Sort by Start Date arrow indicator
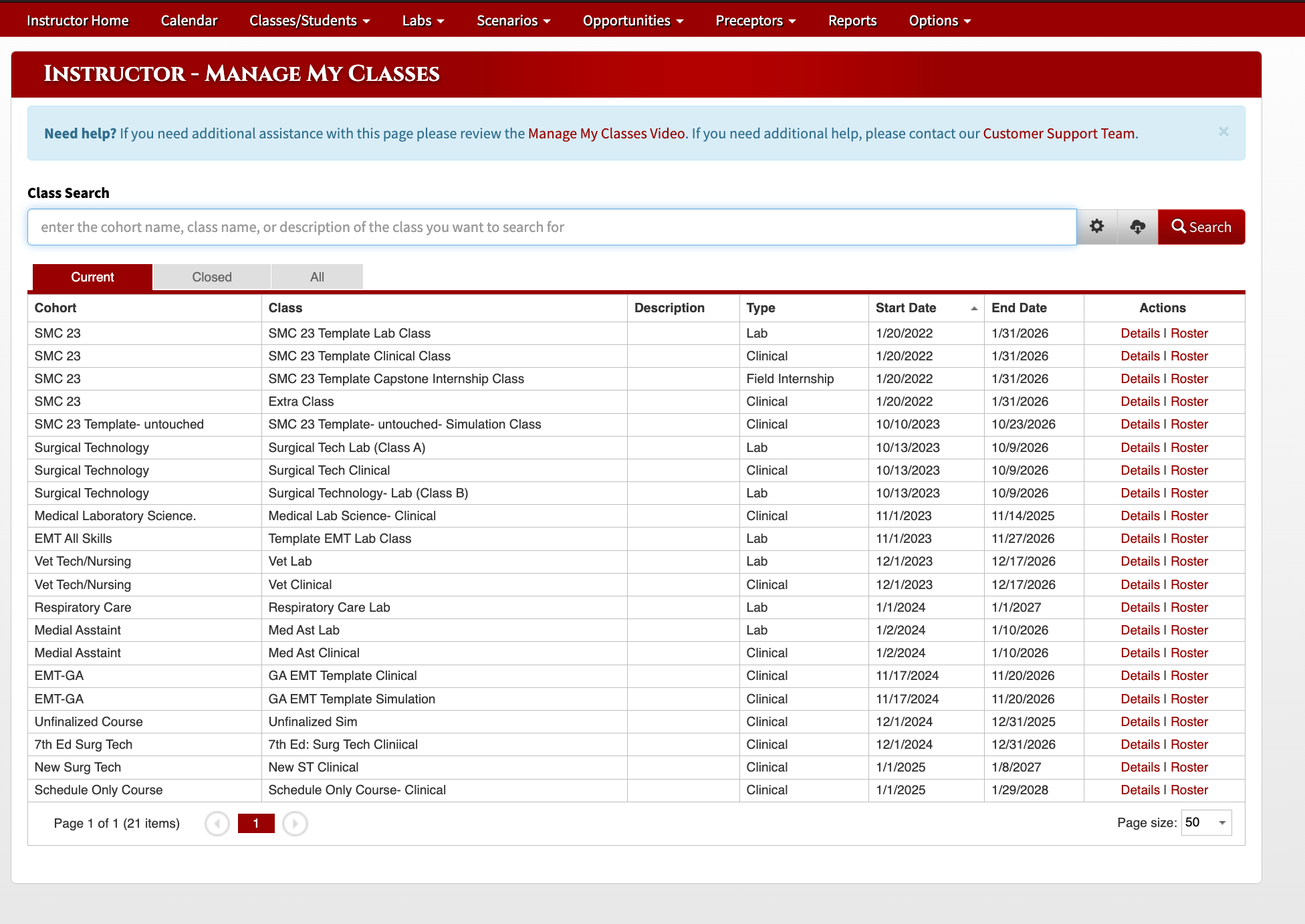1305x924 pixels. coord(974,308)
